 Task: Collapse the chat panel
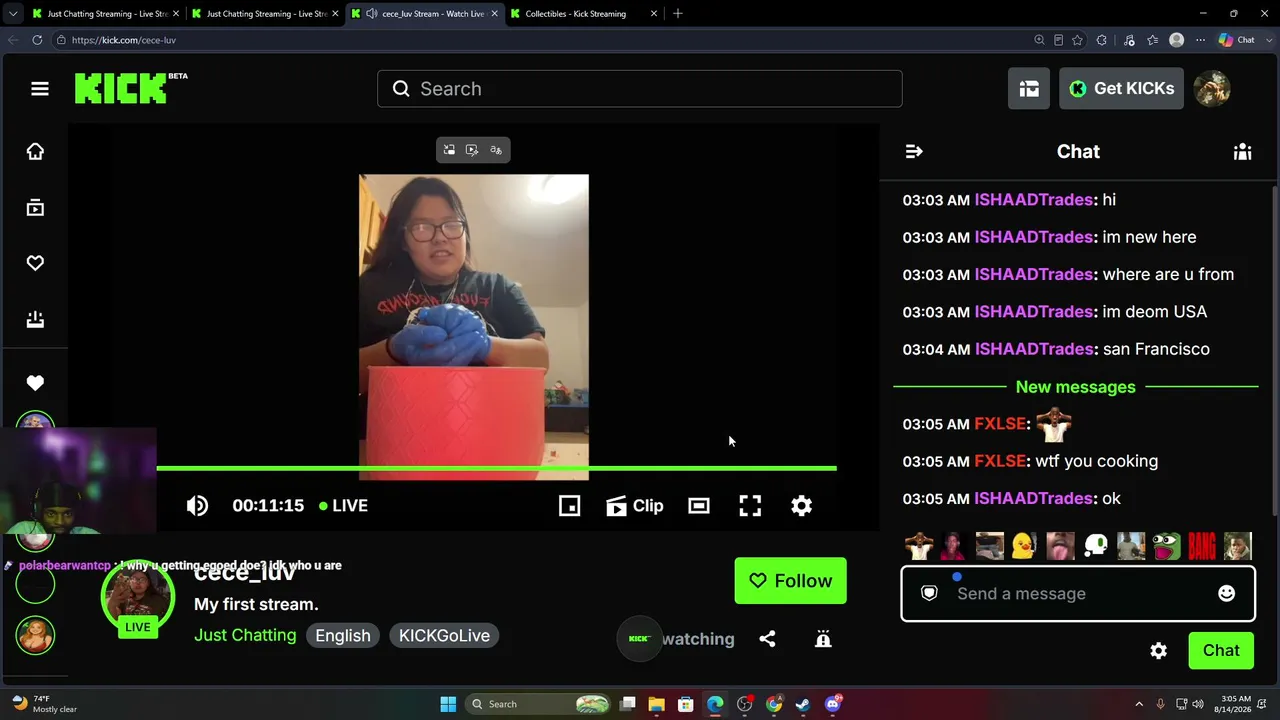pos(914,151)
